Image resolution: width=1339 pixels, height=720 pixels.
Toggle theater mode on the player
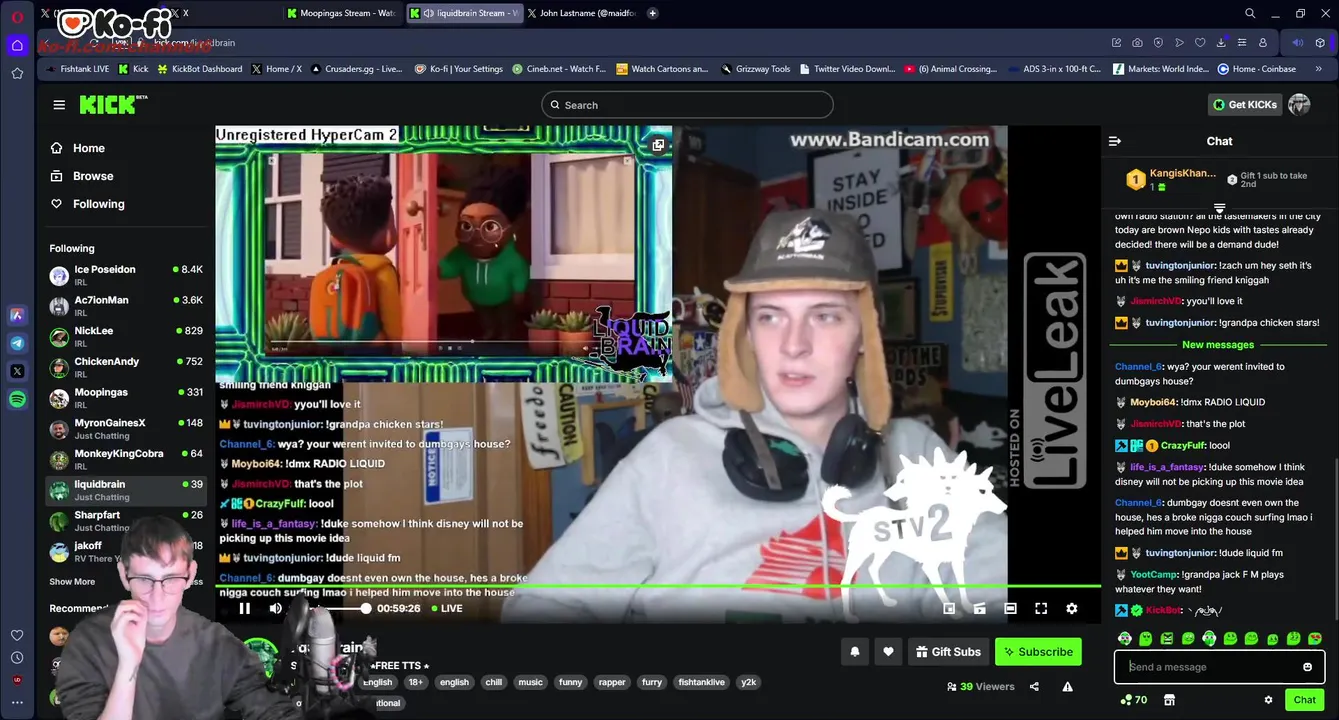tap(1010, 608)
